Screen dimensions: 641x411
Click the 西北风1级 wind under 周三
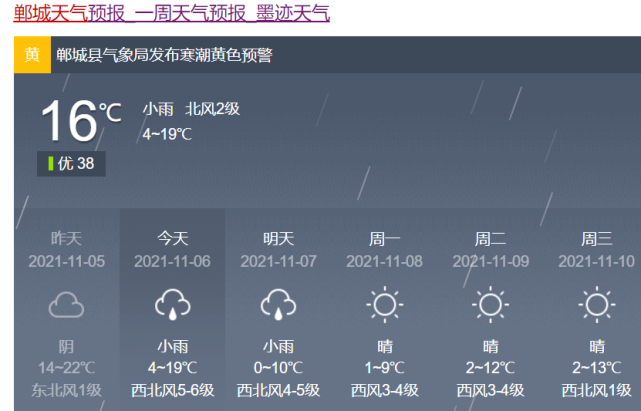coord(596,390)
